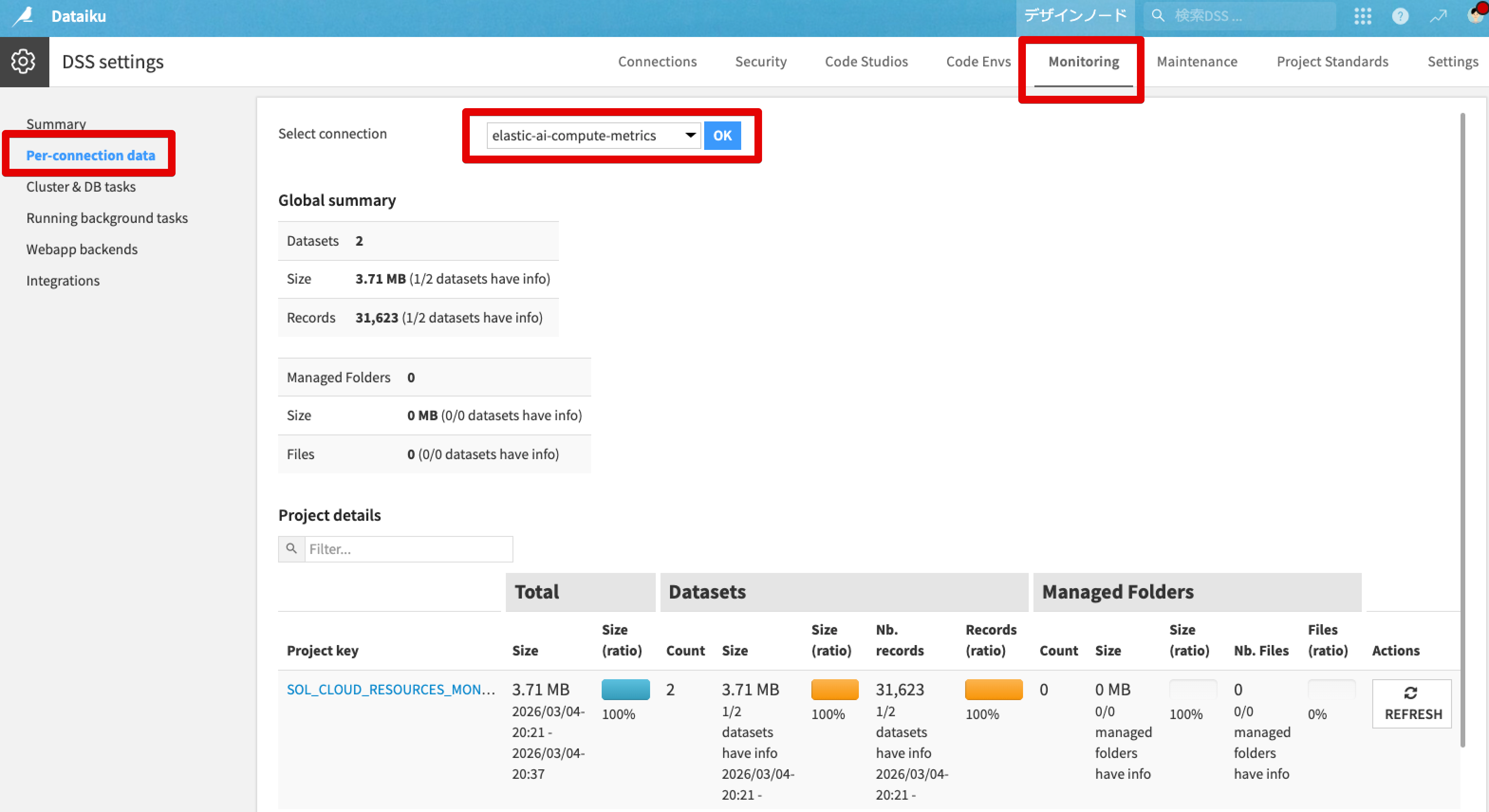Click the activity trend arrow icon

[x=1438, y=16]
